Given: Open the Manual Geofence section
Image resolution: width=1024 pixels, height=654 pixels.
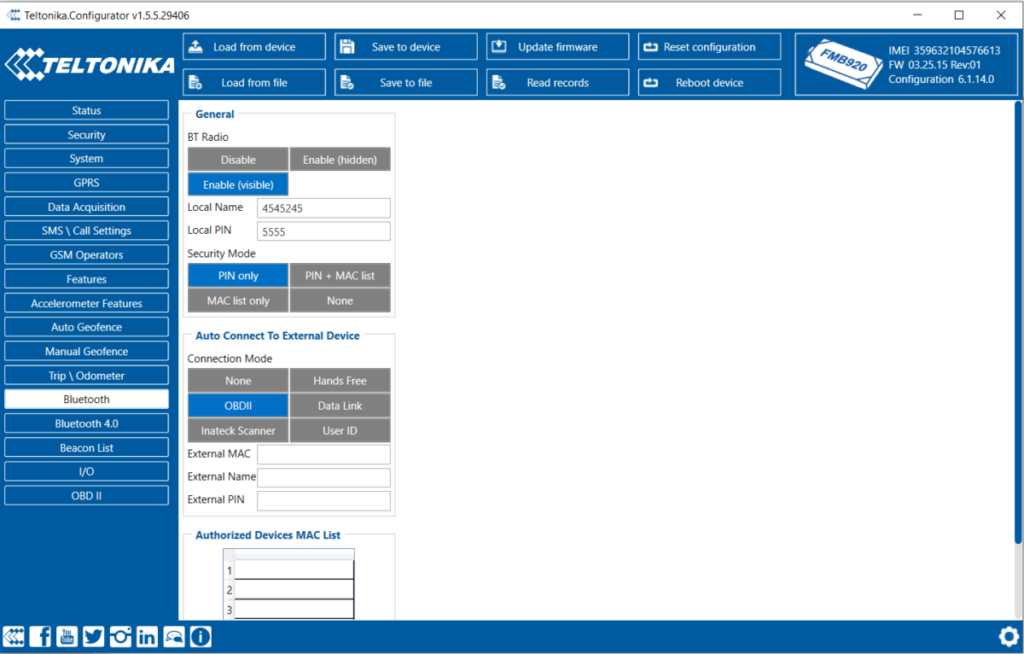Looking at the screenshot, I should pyautogui.click(x=86, y=351).
